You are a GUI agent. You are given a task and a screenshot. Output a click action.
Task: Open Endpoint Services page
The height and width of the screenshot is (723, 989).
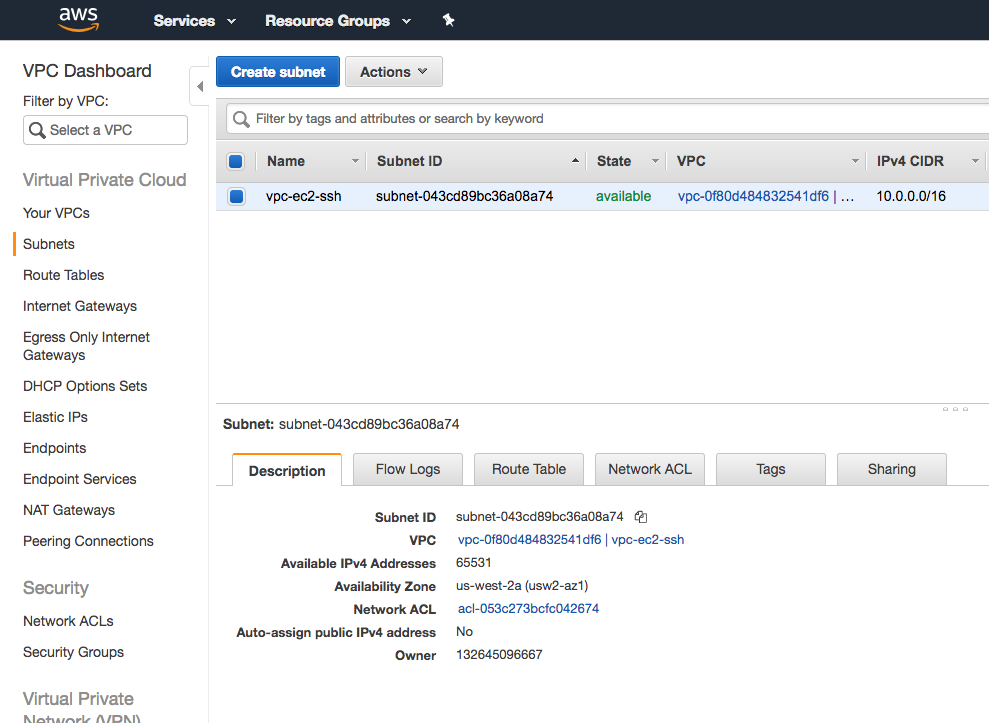pyautogui.click(x=79, y=479)
